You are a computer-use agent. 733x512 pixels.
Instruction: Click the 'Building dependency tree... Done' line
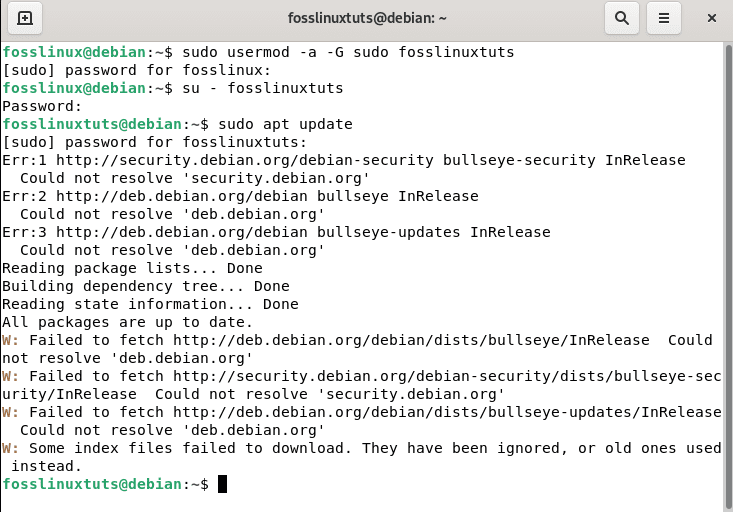click(x=146, y=286)
